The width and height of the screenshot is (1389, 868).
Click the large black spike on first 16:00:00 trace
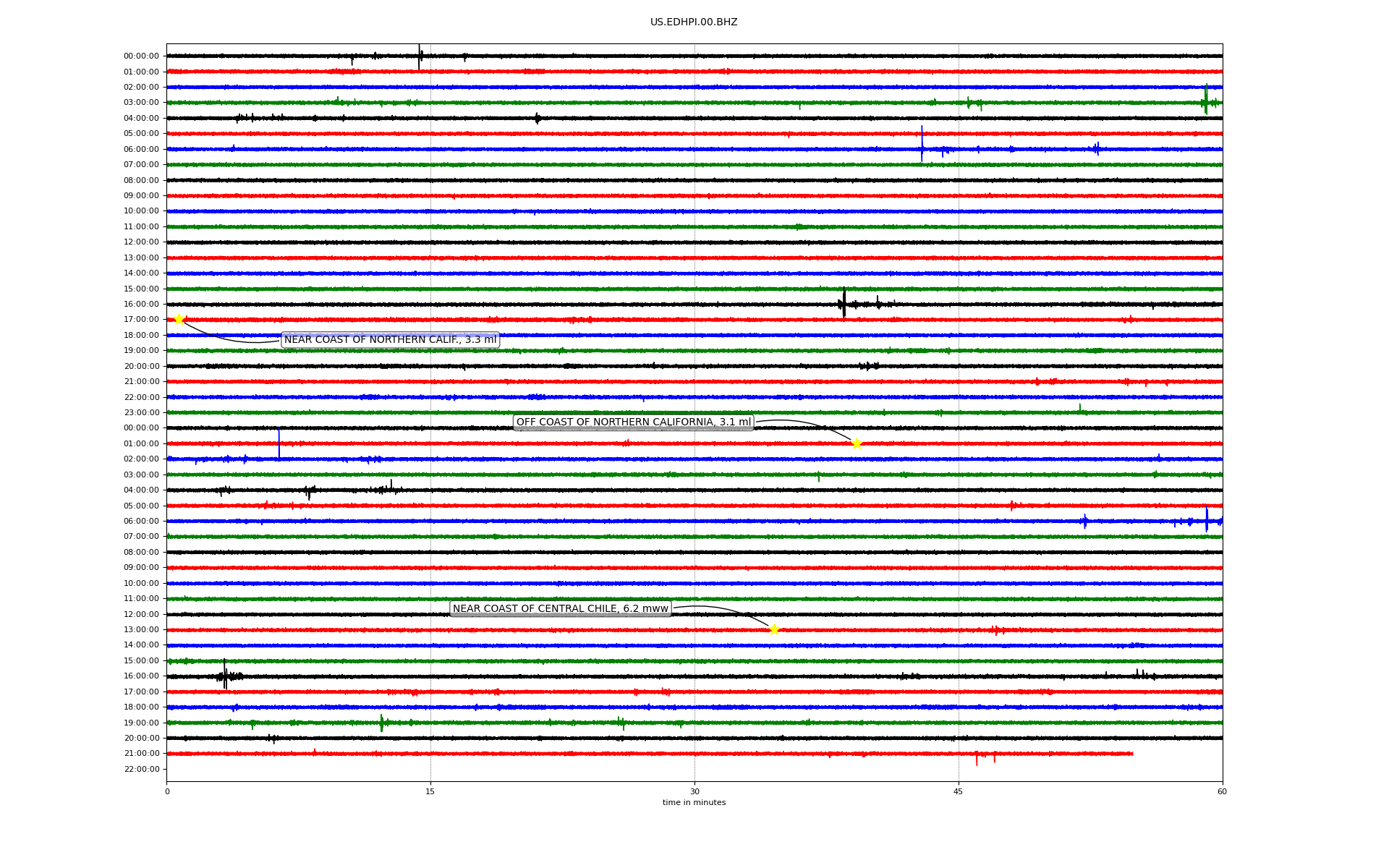click(844, 303)
